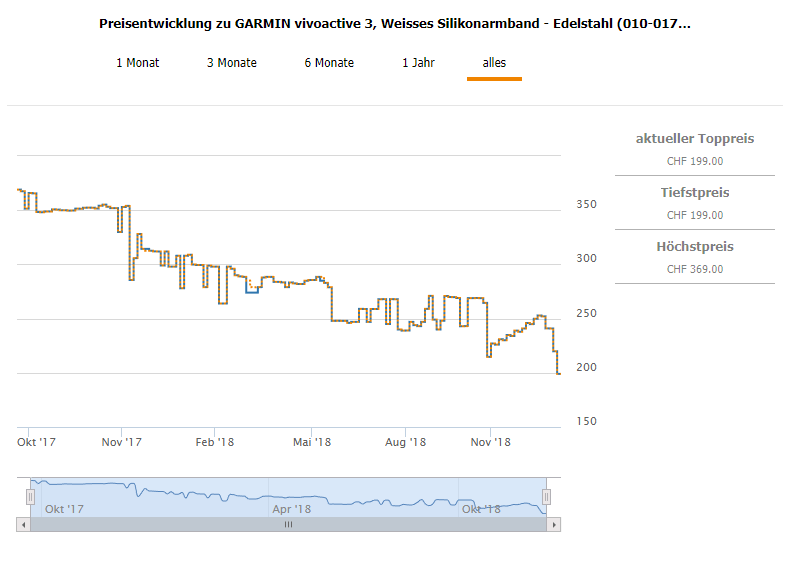This screenshot has height=572, width=792.
Task: Click the y-axis label 150
Action: pos(586,421)
